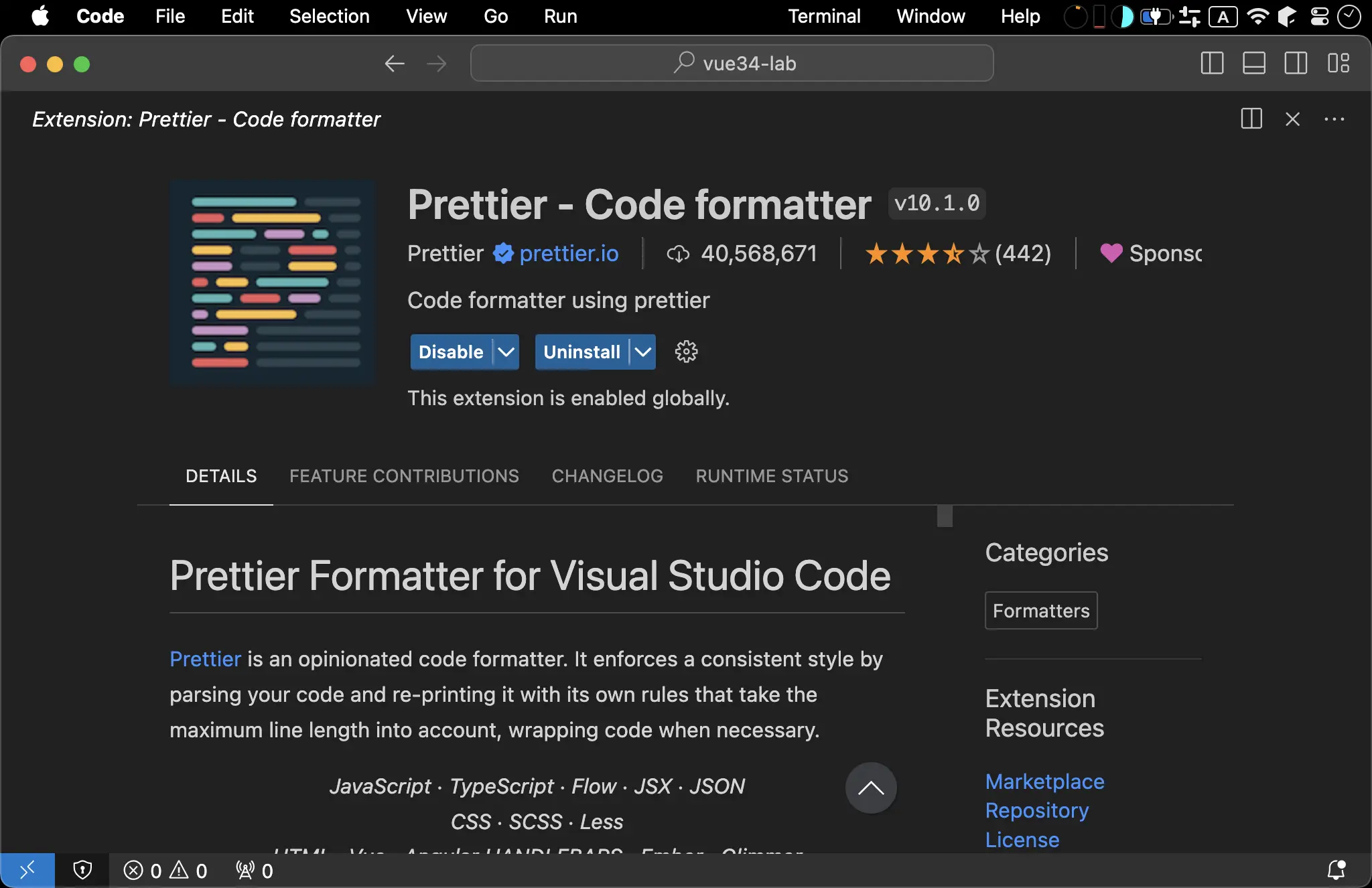The width and height of the screenshot is (1372, 888).
Task: Switch to the CHANGELOG tab
Action: coord(607,476)
